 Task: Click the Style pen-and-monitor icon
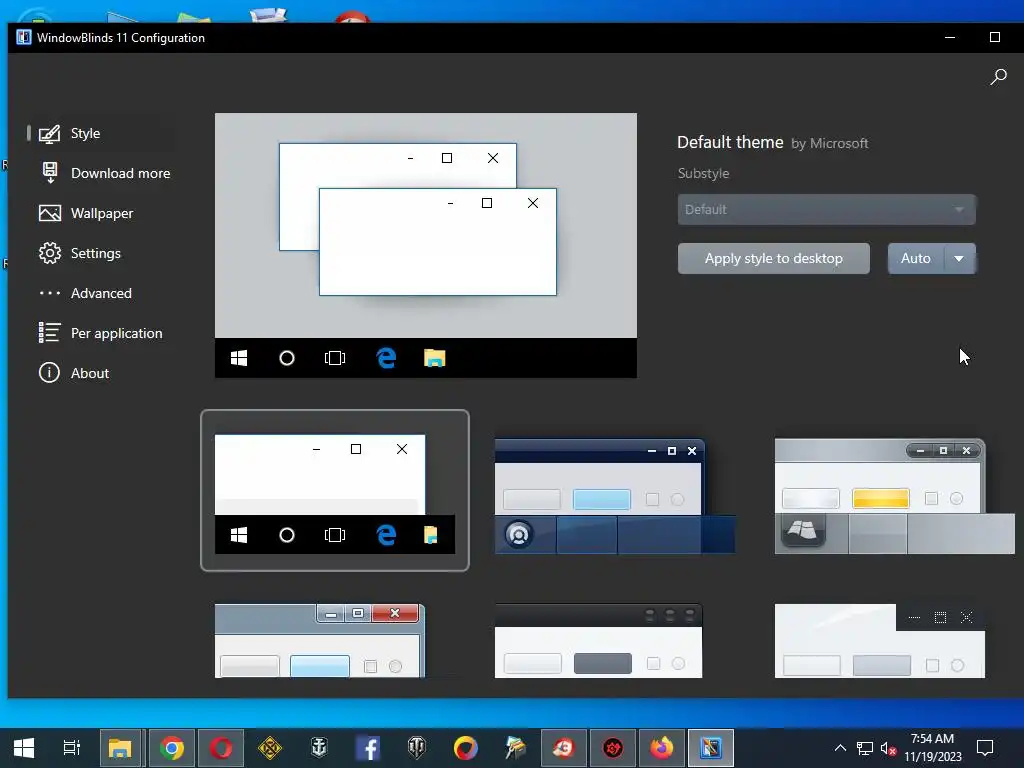[50, 133]
